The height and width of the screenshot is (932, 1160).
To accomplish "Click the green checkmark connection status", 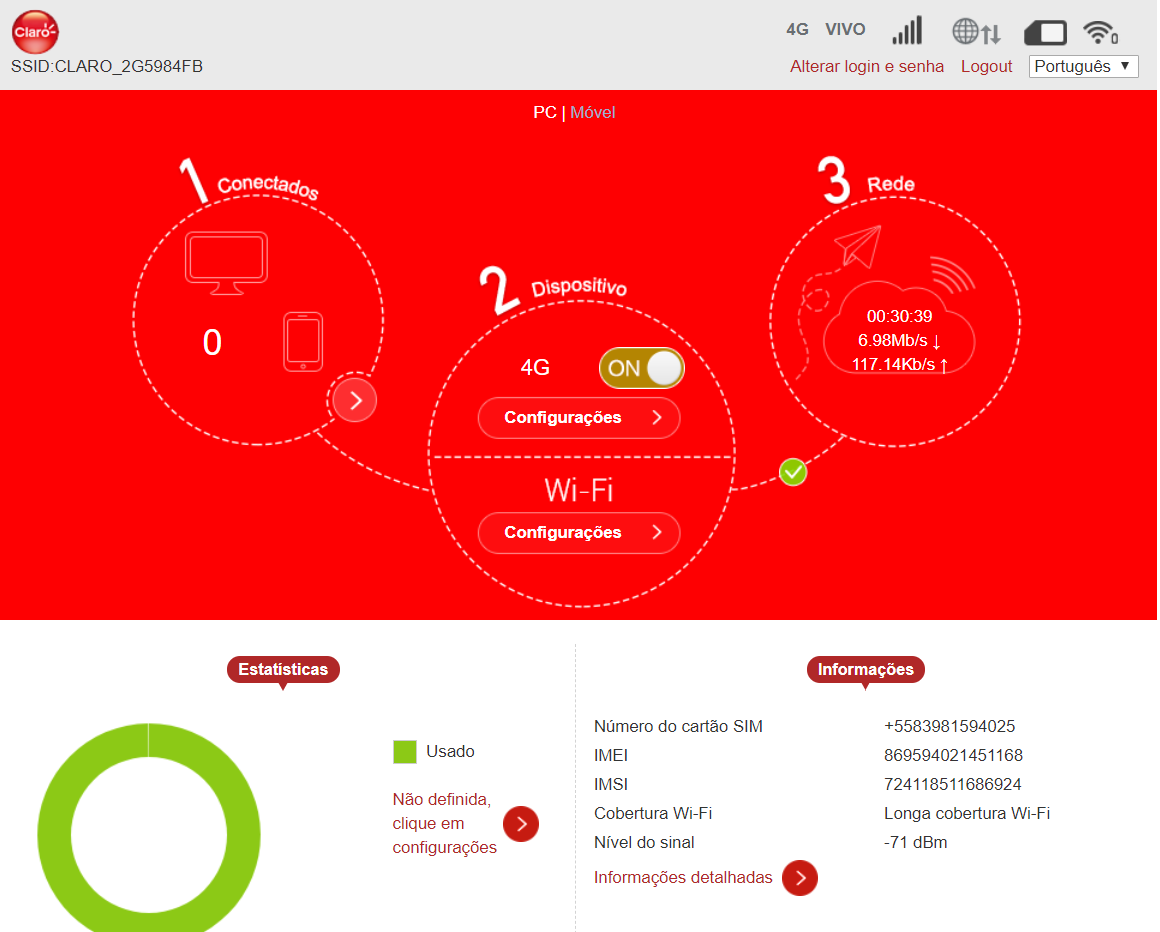I will pos(793,472).
